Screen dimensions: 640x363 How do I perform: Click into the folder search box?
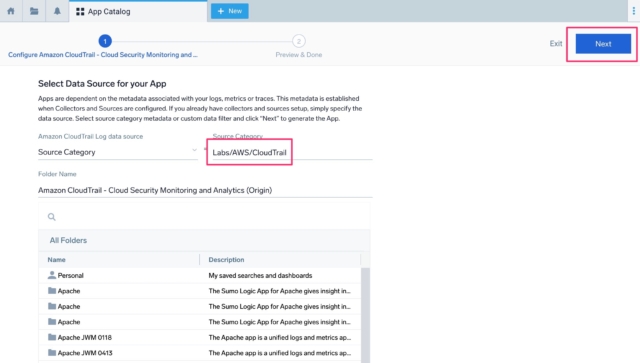coord(204,217)
